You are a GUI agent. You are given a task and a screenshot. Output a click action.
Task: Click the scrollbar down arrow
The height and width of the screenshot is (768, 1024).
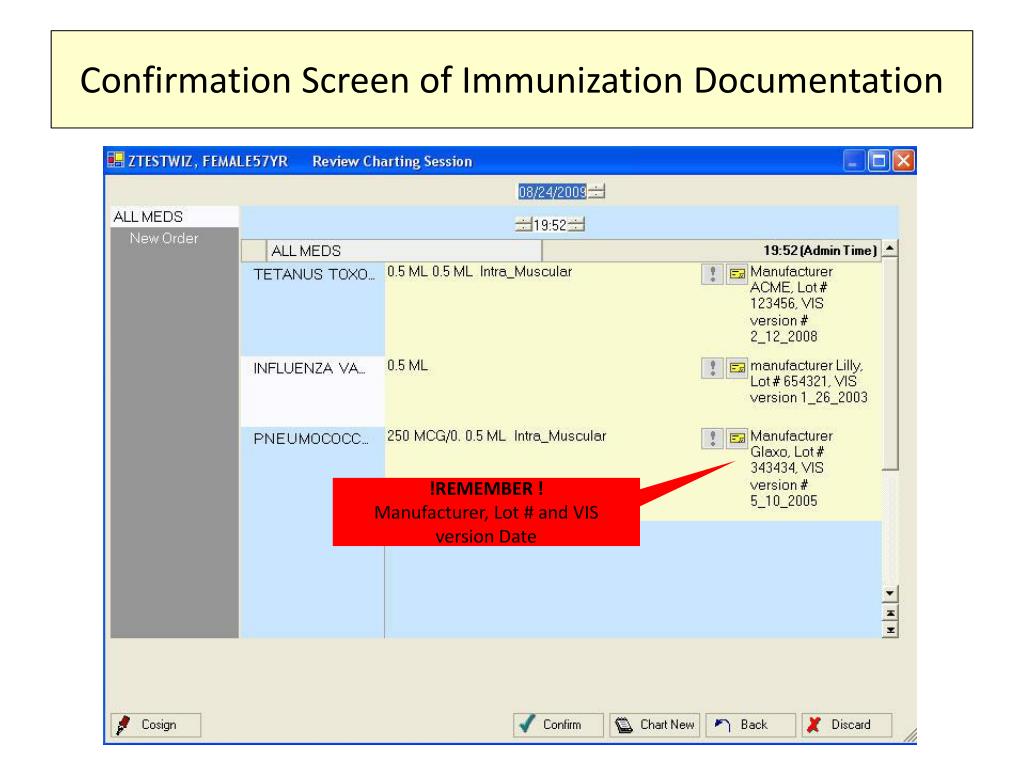click(890, 593)
